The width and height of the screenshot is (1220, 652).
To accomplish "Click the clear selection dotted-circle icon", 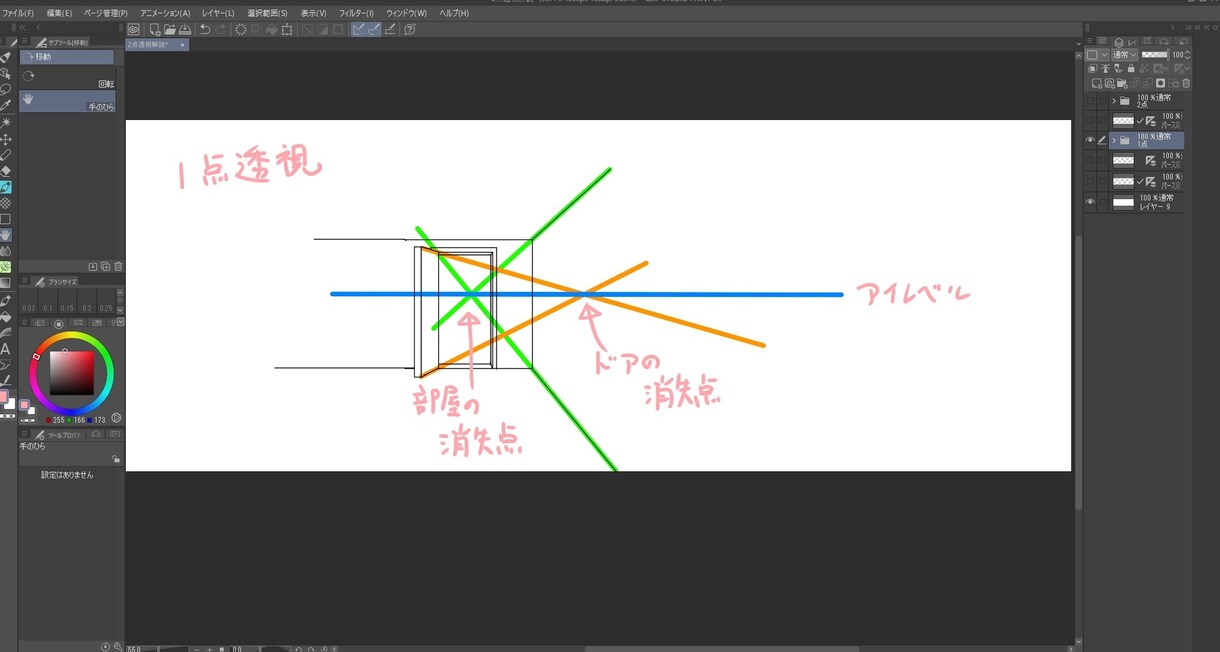I will tap(241, 30).
